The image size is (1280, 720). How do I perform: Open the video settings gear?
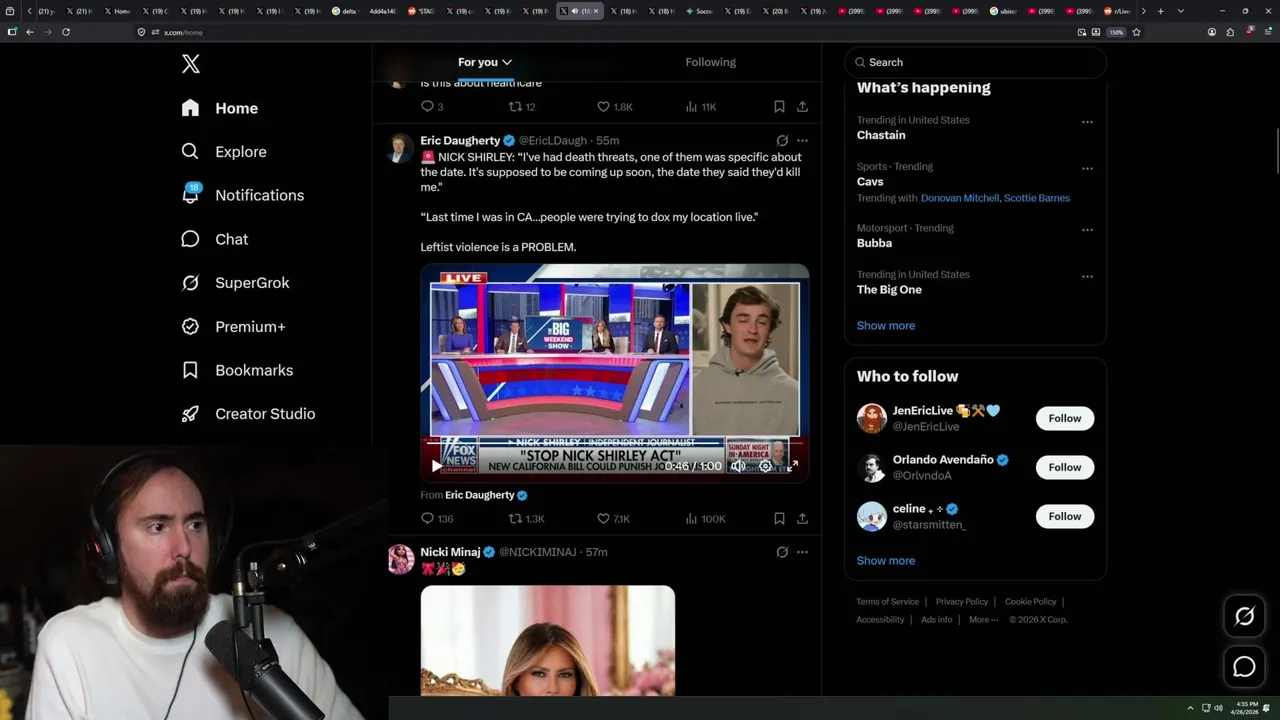click(x=765, y=466)
